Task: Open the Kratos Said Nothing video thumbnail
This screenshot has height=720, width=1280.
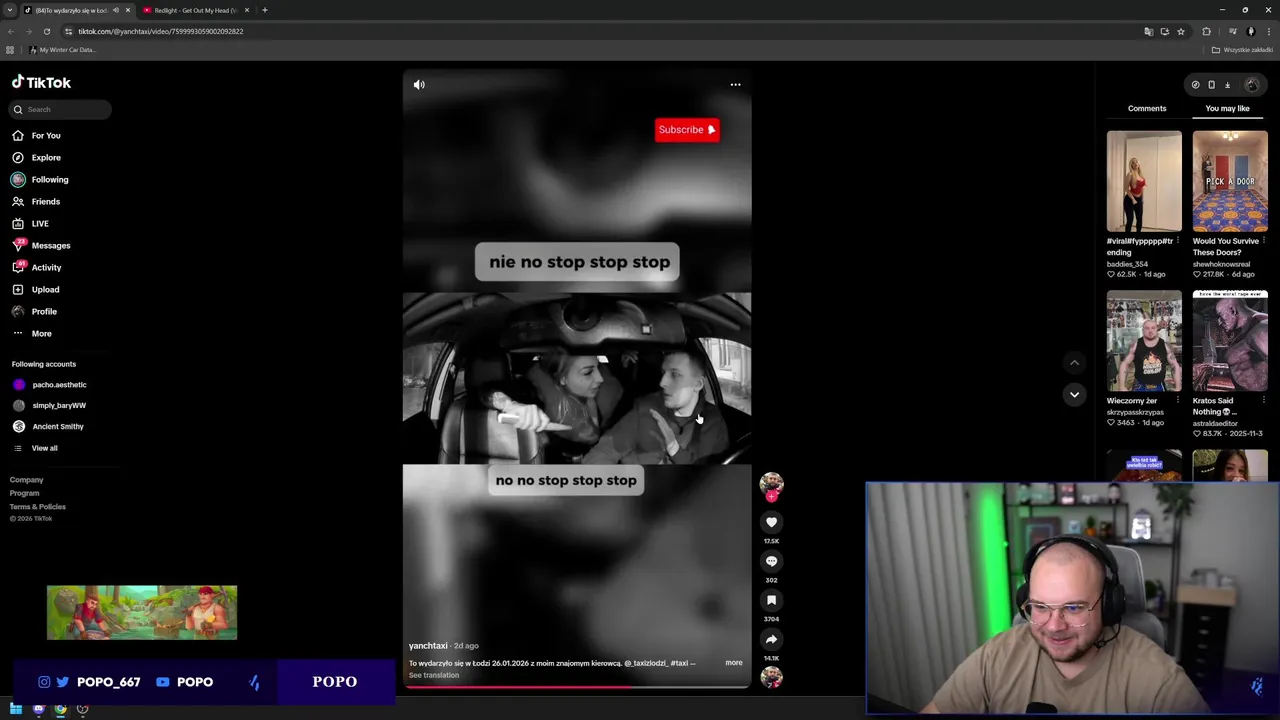Action: pyautogui.click(x=1230, y=341)
